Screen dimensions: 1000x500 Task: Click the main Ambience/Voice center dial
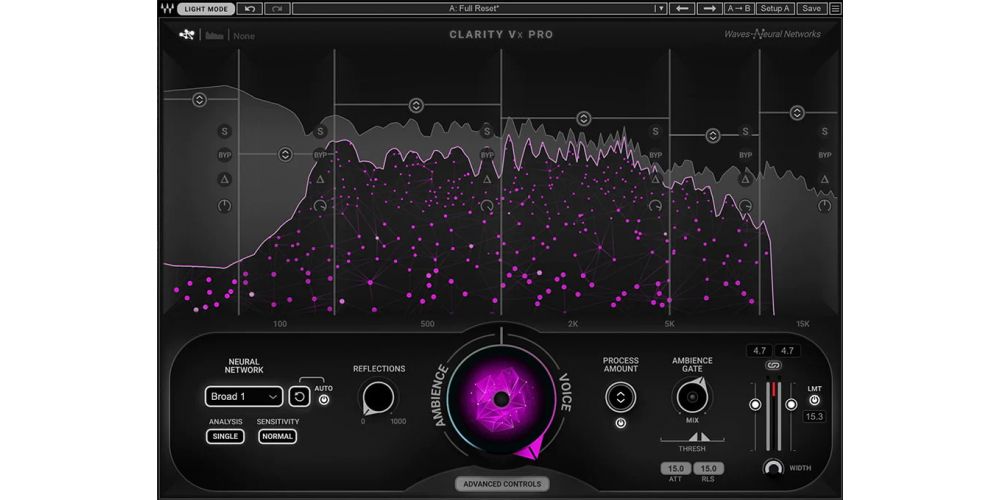(501, 400)
